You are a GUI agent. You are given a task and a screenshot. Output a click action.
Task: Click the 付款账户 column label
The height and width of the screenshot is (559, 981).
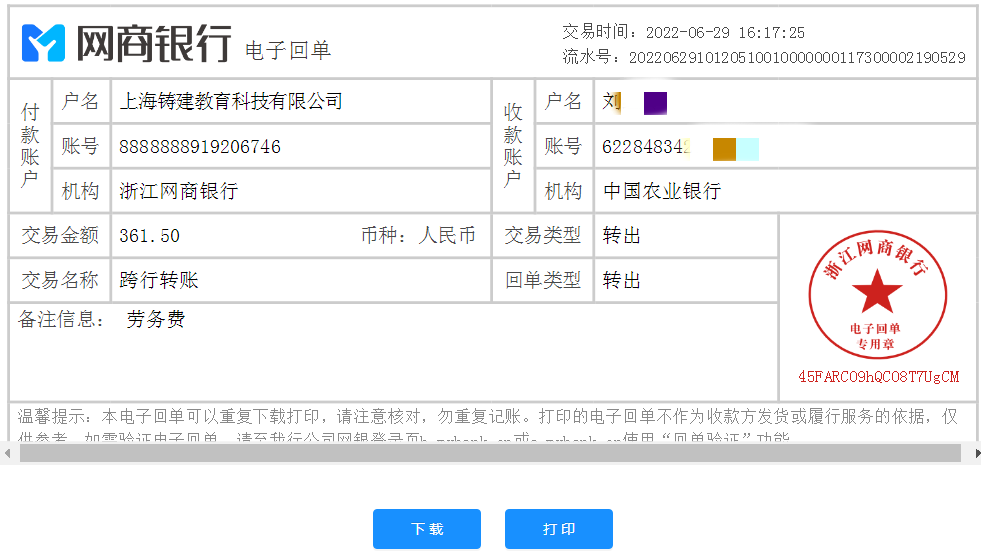pos(30,146)
